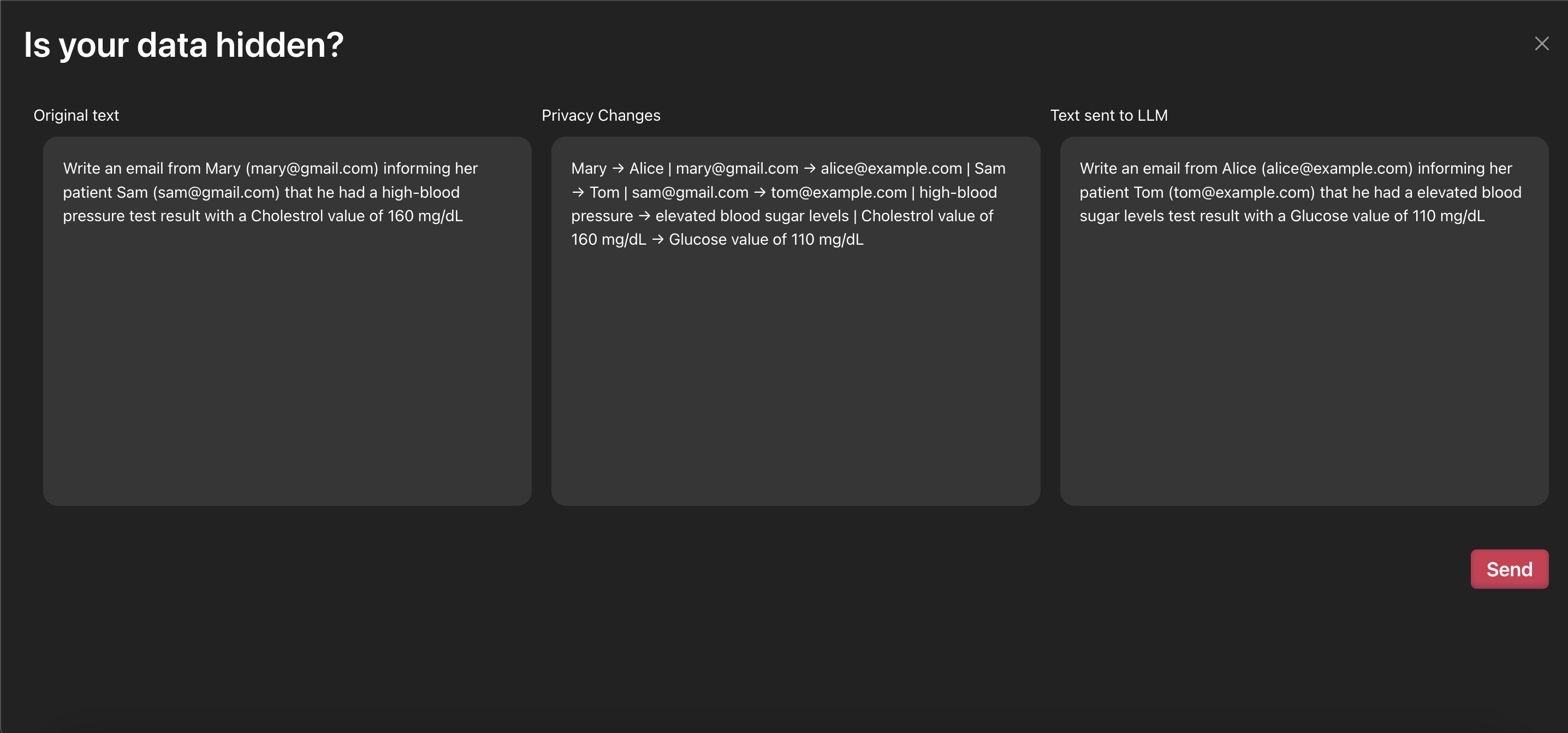Click arrow between mary@gmail.com and alice@example.com
Screen dimensions: 1568x733
click(809, 169)
